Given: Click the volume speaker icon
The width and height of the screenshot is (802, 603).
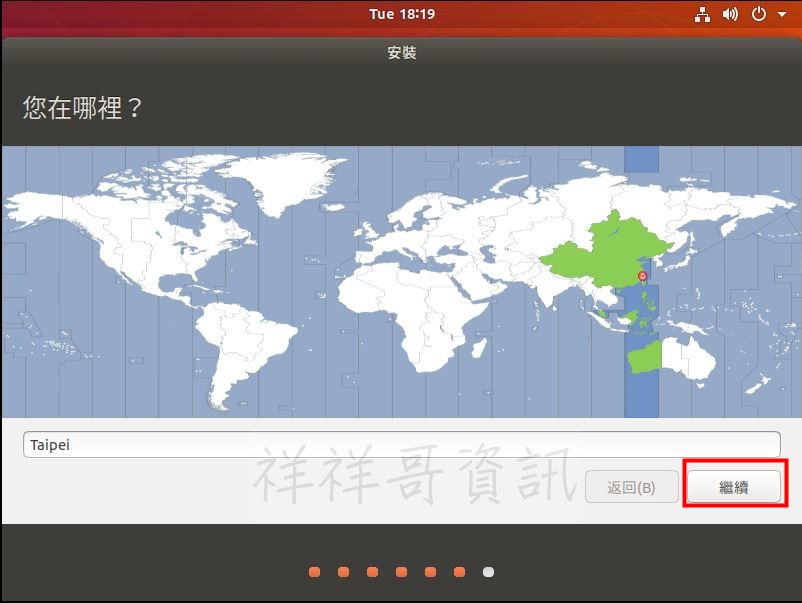Looking at the screenshot, I should pos(730,14).
